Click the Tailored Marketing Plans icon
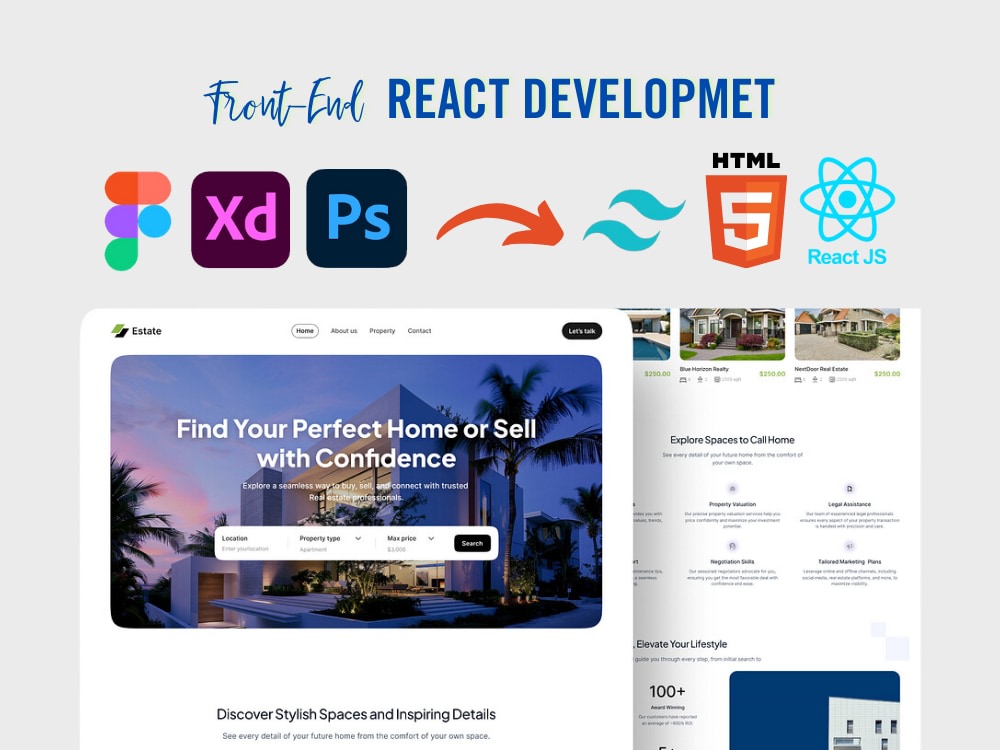Screen dimensions: 1000x750 (849, 547)
